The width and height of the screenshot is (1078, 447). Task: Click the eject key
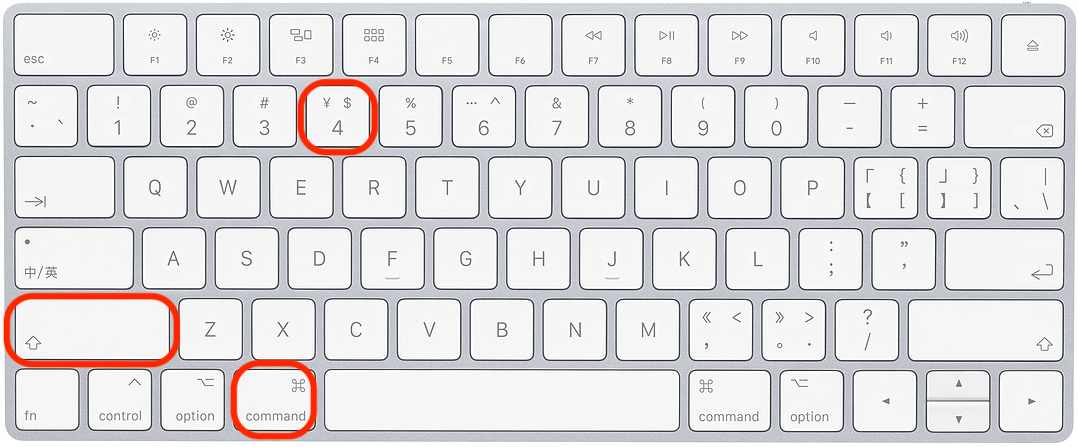click(x=1032, y=45)
